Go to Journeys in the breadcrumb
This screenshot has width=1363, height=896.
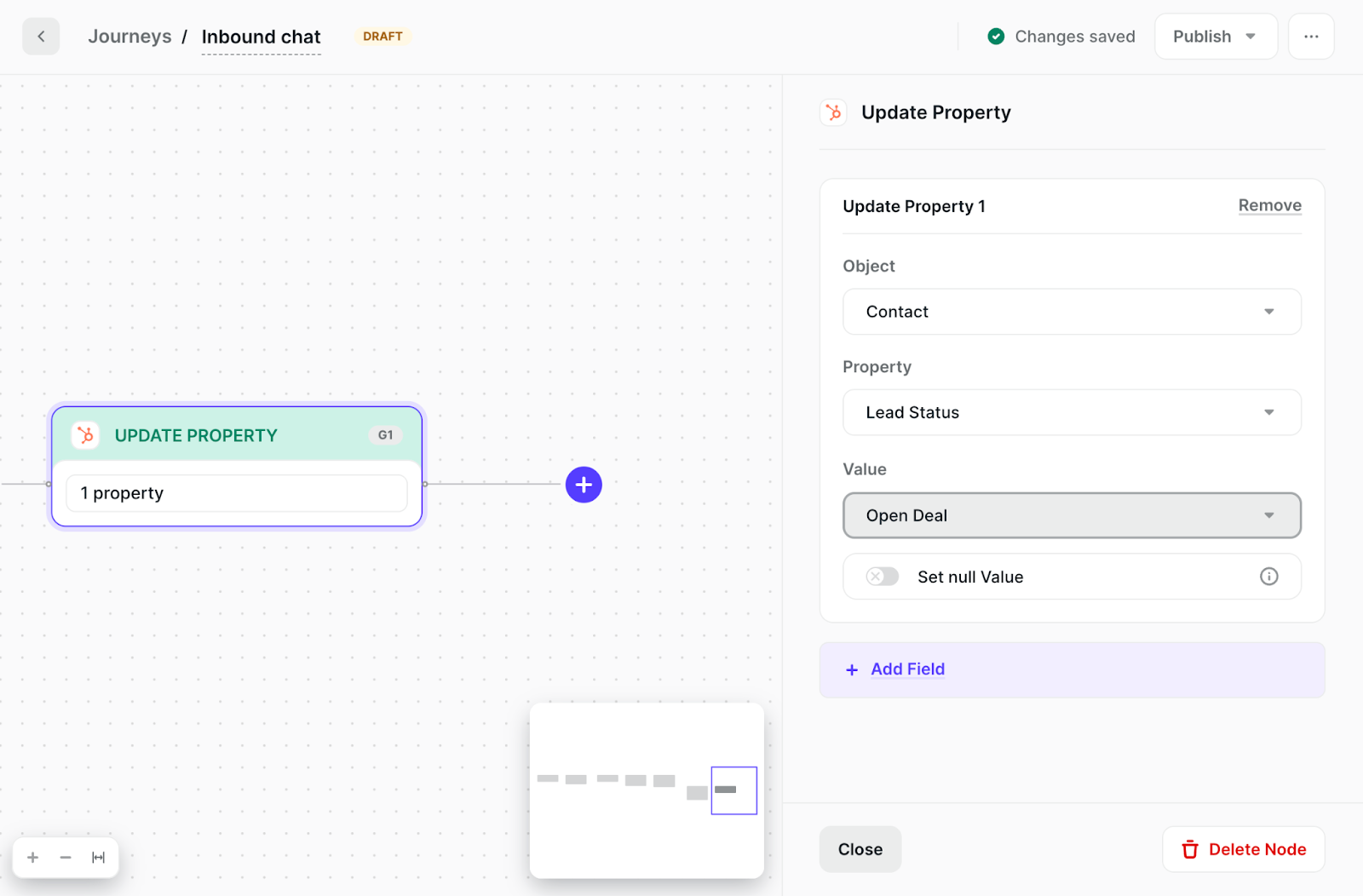pyautogui.click(x=129, y=37)
